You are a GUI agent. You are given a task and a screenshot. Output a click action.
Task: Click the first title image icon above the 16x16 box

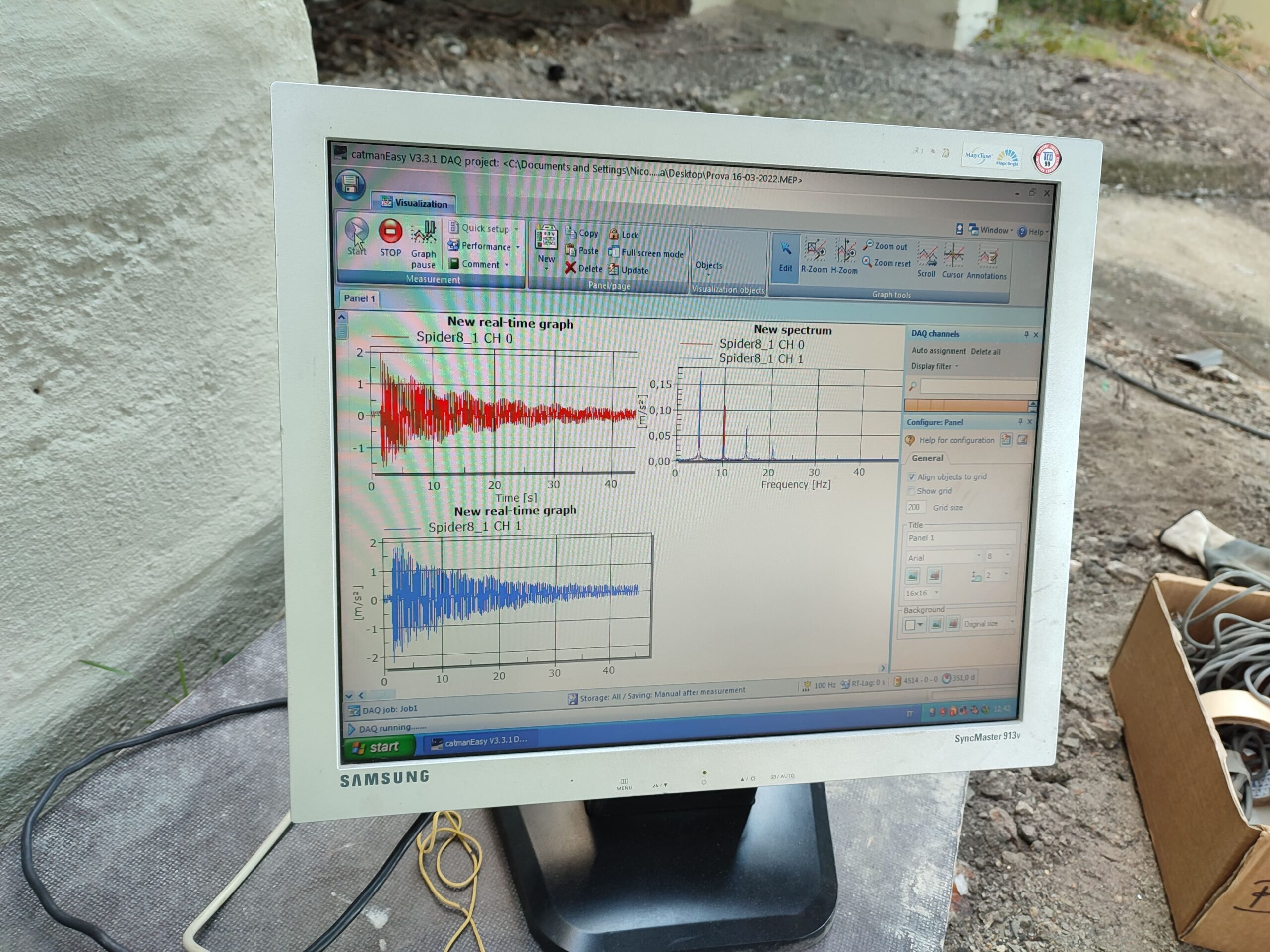tap(912, 575)
